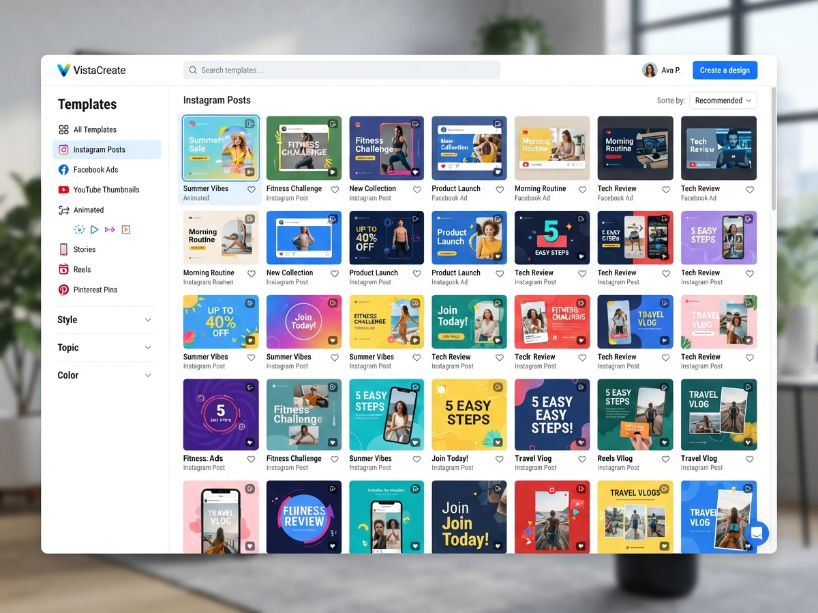Expand the Color filter section
Image resolution: width=818 pixels, height=613 pixels.
(105, 375)
